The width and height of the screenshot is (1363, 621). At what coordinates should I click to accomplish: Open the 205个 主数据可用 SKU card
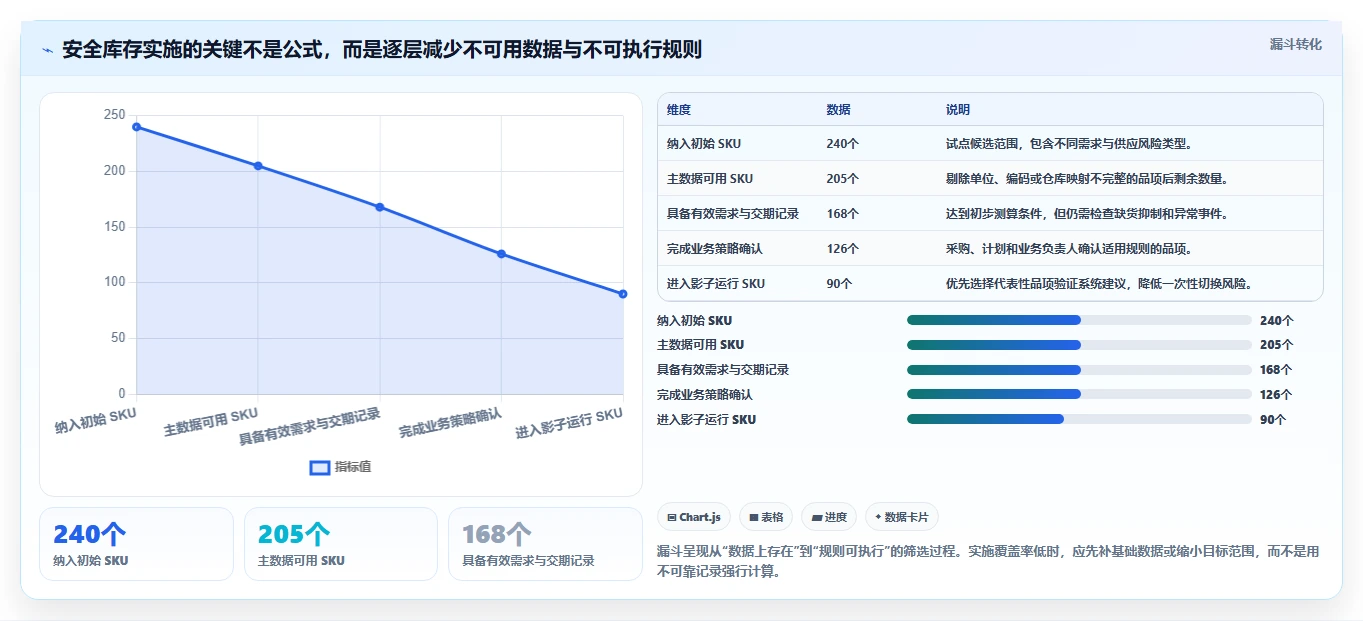tap(341, 544)
